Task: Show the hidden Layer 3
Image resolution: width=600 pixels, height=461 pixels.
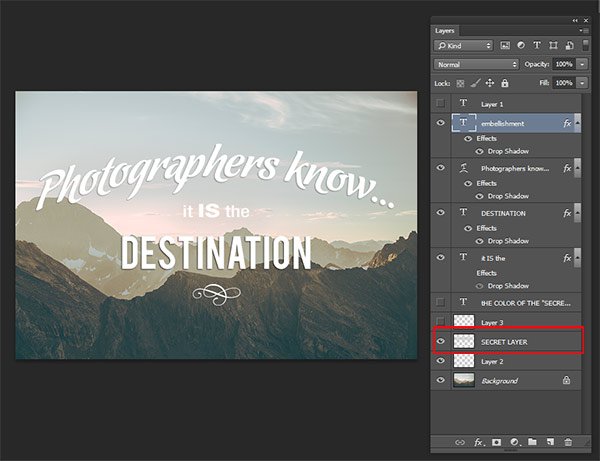Action: click(441, 322)
